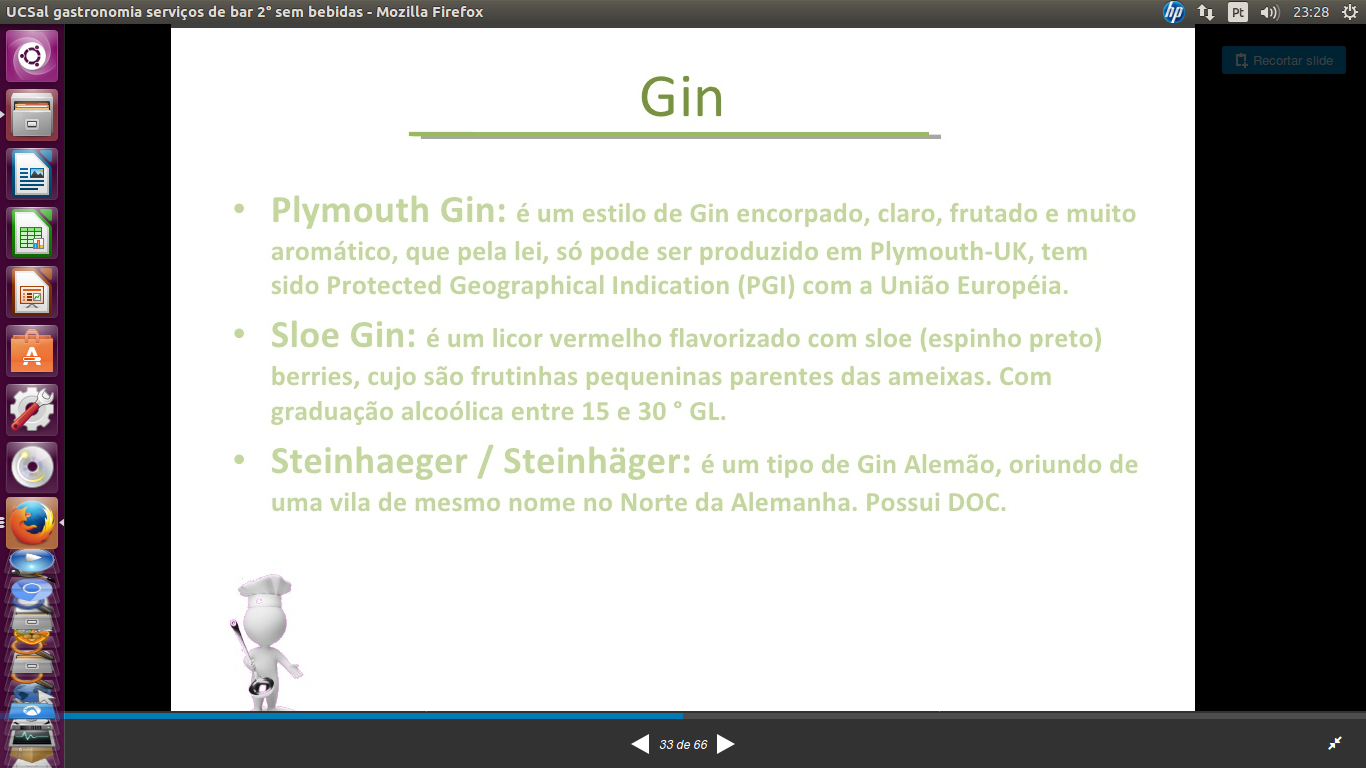Select the Firefox icon in the launcher
1366x768 pixels.
32,523
